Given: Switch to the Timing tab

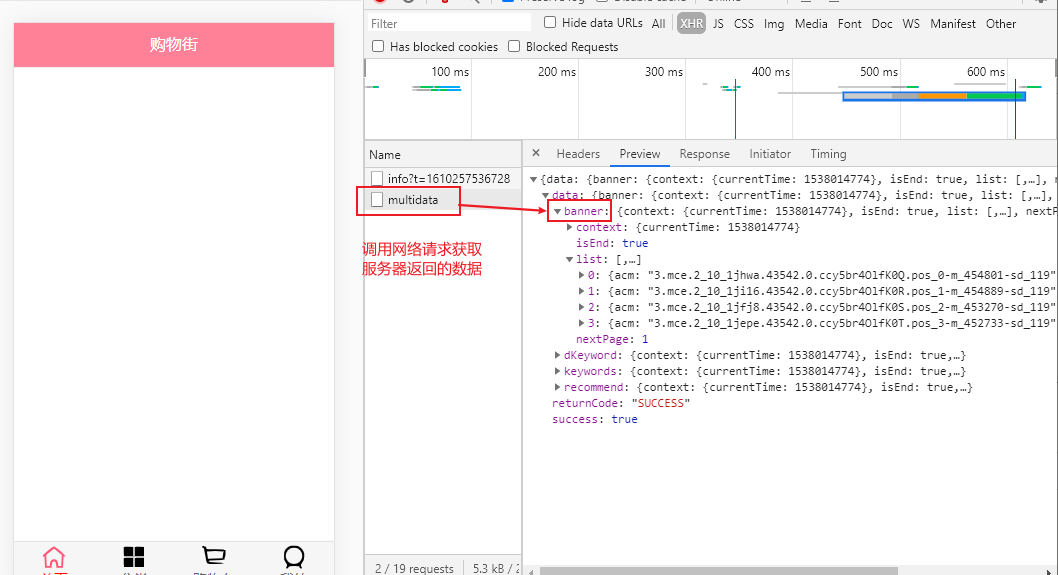Looking at the screenshot, I should point(828,154).
